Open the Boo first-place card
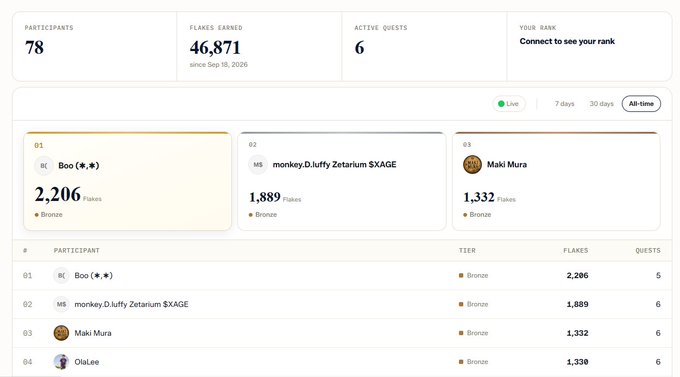Image resolution: width=680 pixels, height=377 pixels. pos(128,181)
